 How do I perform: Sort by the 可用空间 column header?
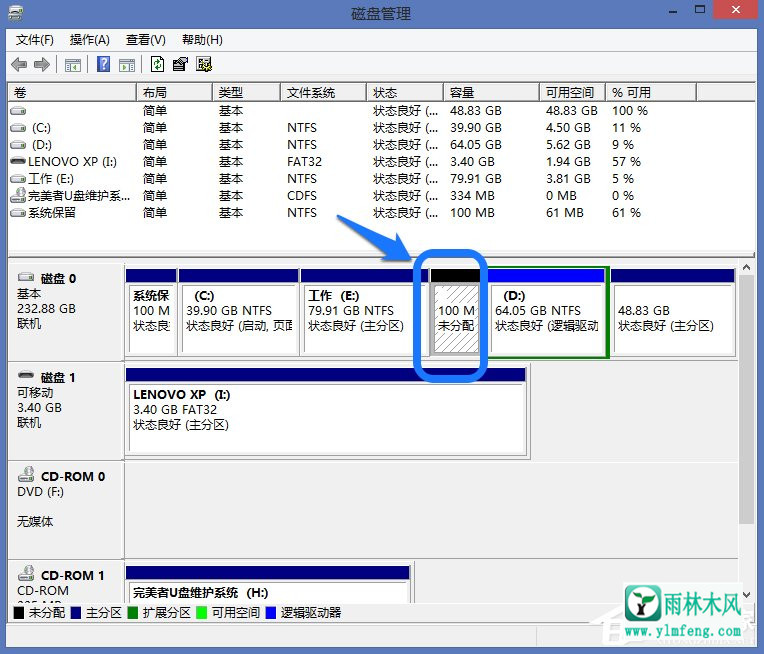point(573,93)
